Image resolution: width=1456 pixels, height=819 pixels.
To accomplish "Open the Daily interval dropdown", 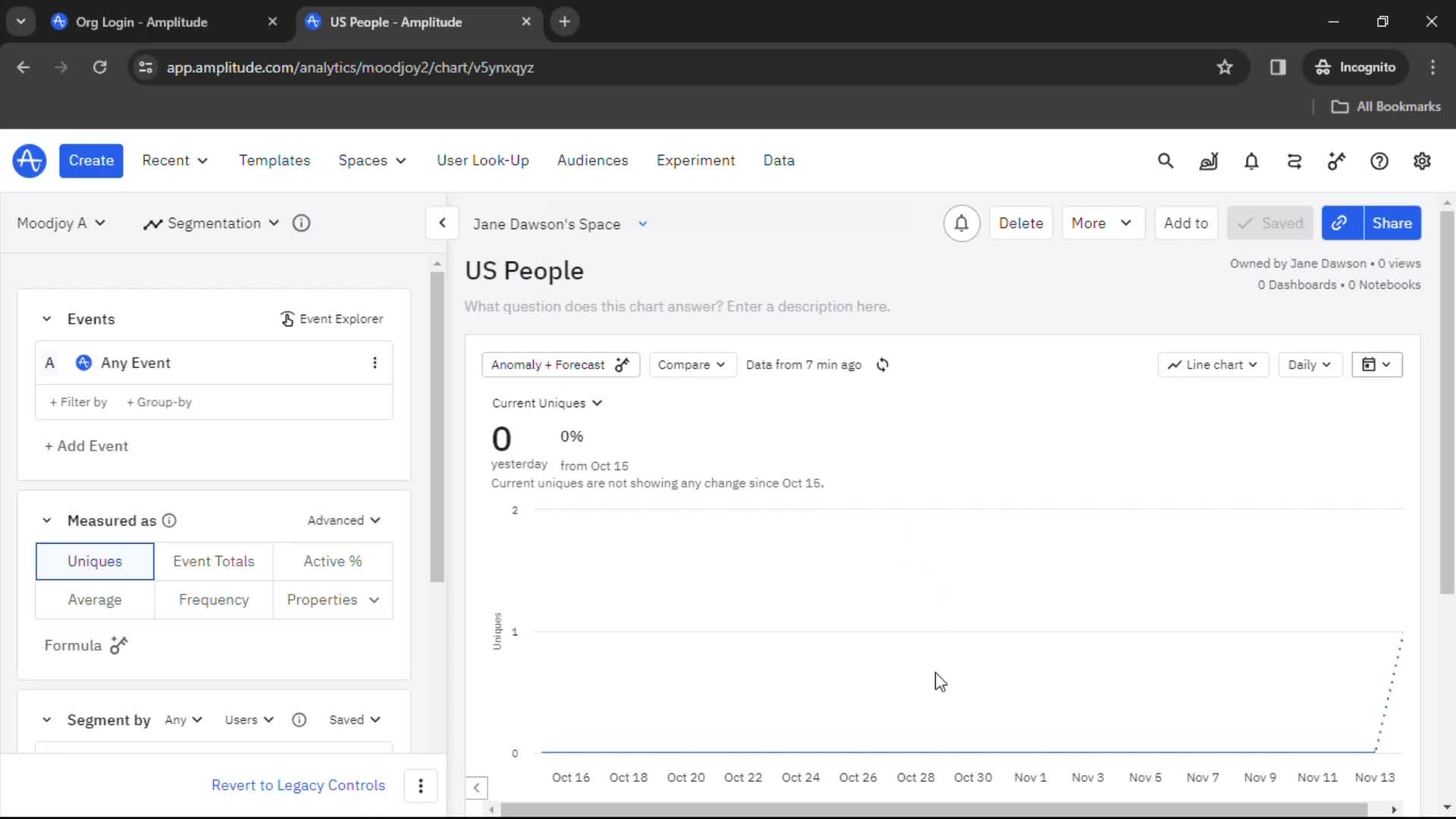I will (x=1310, y=365).
